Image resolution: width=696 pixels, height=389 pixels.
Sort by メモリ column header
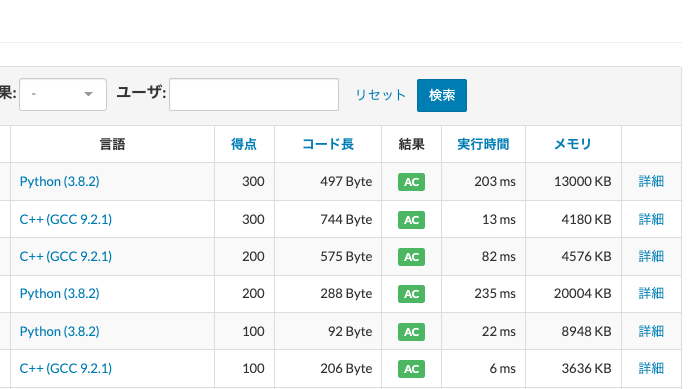point(573,144)
